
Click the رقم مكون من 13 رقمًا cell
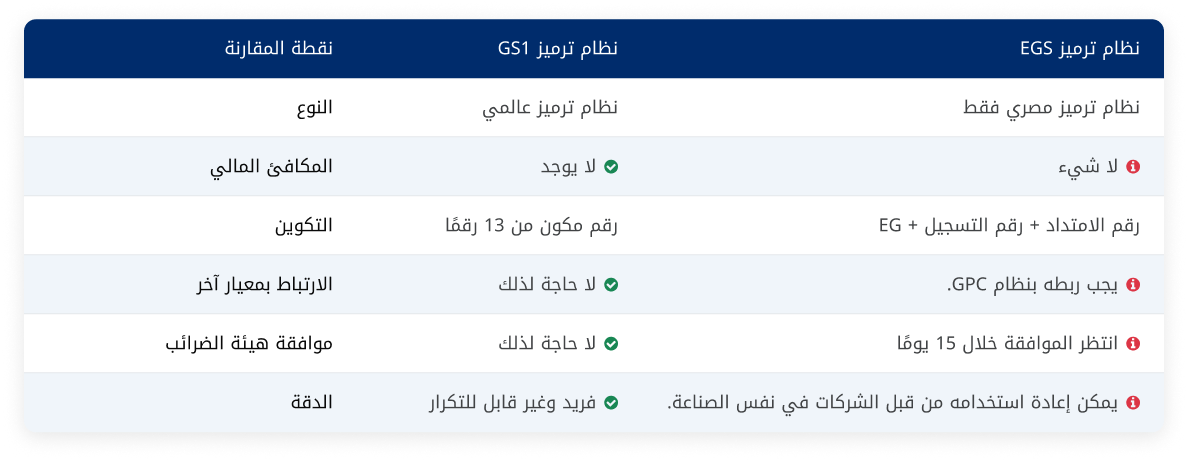[532, 226]
